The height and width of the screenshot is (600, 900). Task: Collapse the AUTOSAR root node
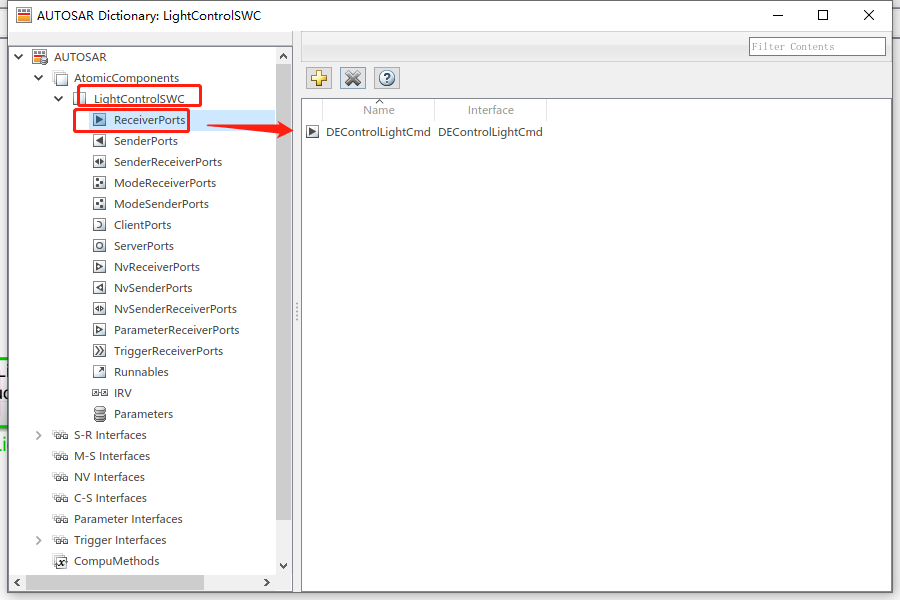point(19,57)
